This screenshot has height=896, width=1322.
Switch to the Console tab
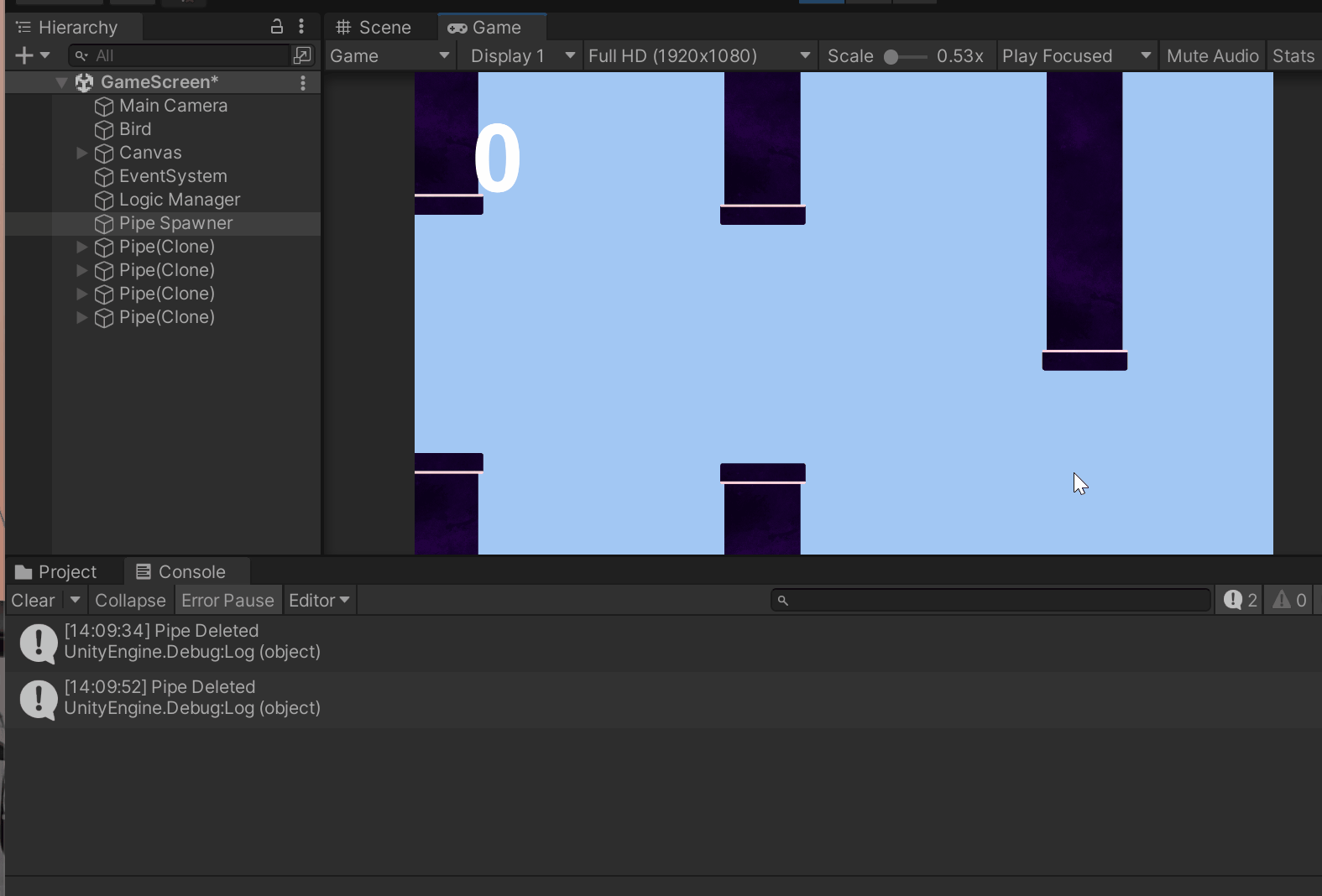(187, 571)
